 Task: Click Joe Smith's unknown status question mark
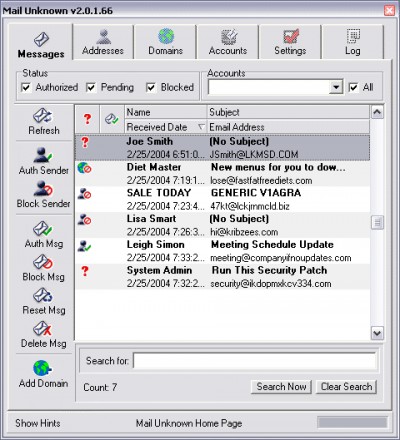click(x=85, y=142)
